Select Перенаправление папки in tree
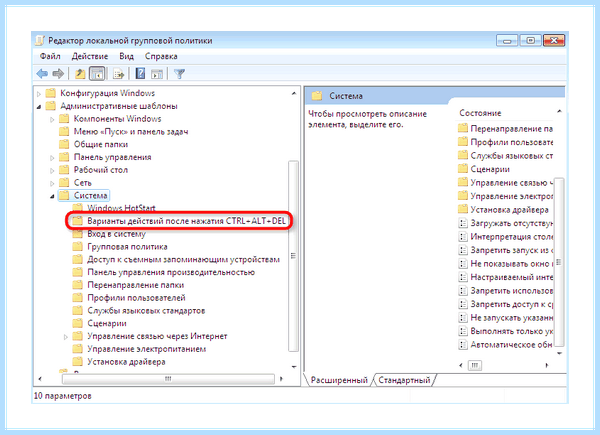The height and width of the screenshot is (435, 600). point(128,285)
